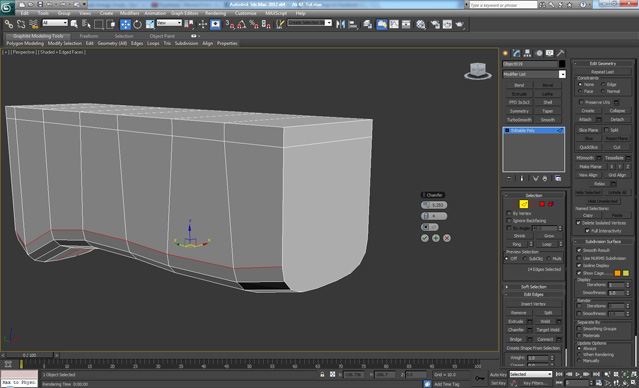Open the Create panel tab icon
Screen dimensions: 639x388
click(506, 53)
